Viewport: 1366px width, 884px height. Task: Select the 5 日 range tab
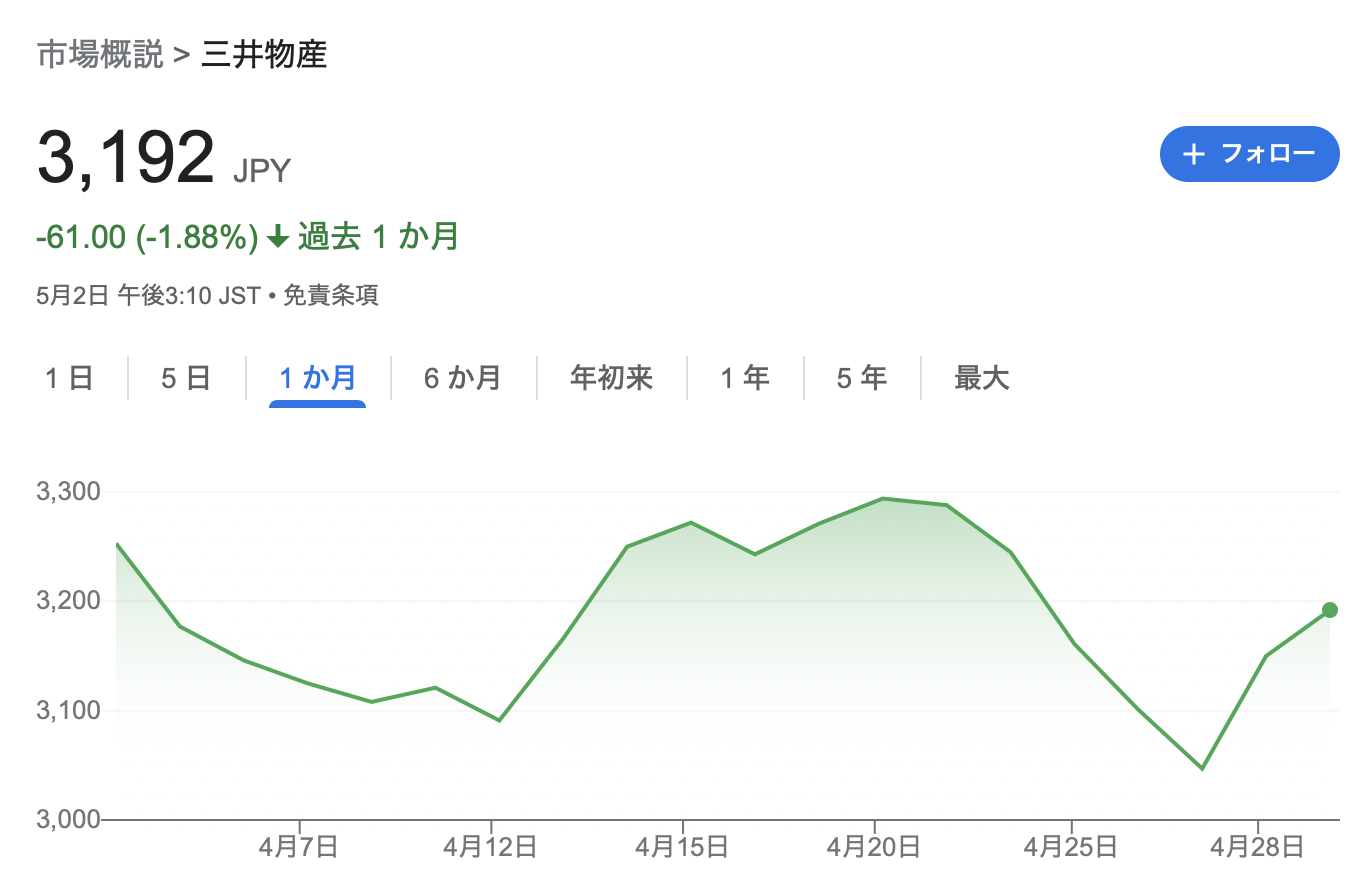[x=186, y=378]
